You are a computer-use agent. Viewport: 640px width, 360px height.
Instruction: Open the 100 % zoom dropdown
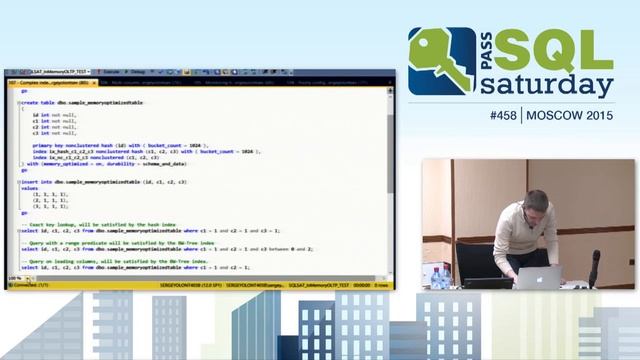(28, 278)
